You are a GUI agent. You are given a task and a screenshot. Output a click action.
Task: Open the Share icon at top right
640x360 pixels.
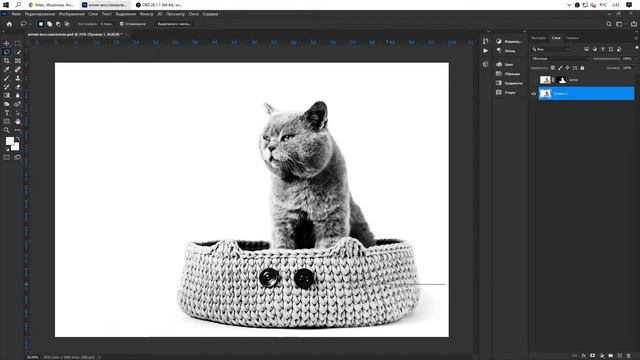pos(633,24)
